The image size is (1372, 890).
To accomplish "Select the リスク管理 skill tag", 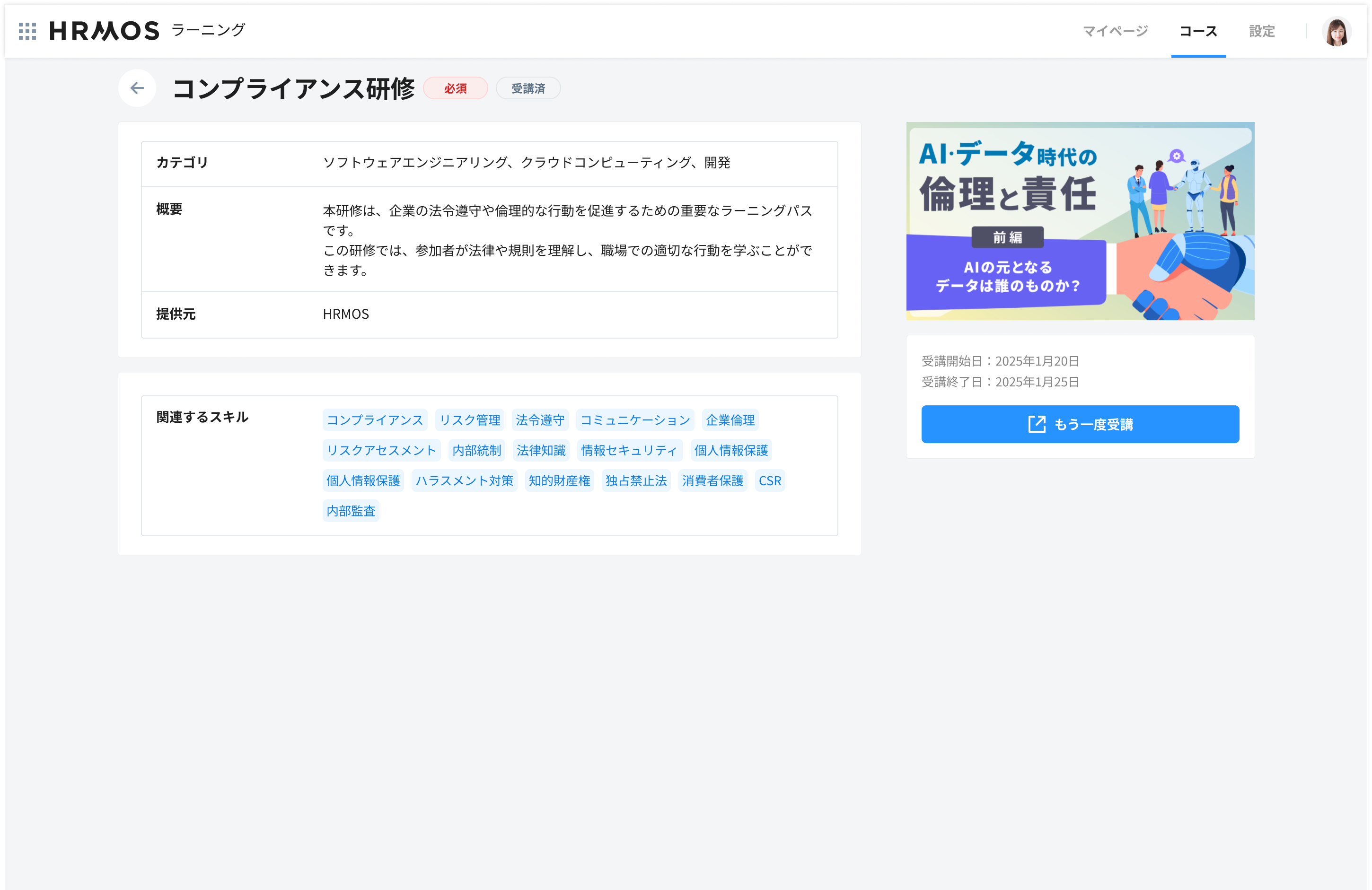I will coord(469,420).
